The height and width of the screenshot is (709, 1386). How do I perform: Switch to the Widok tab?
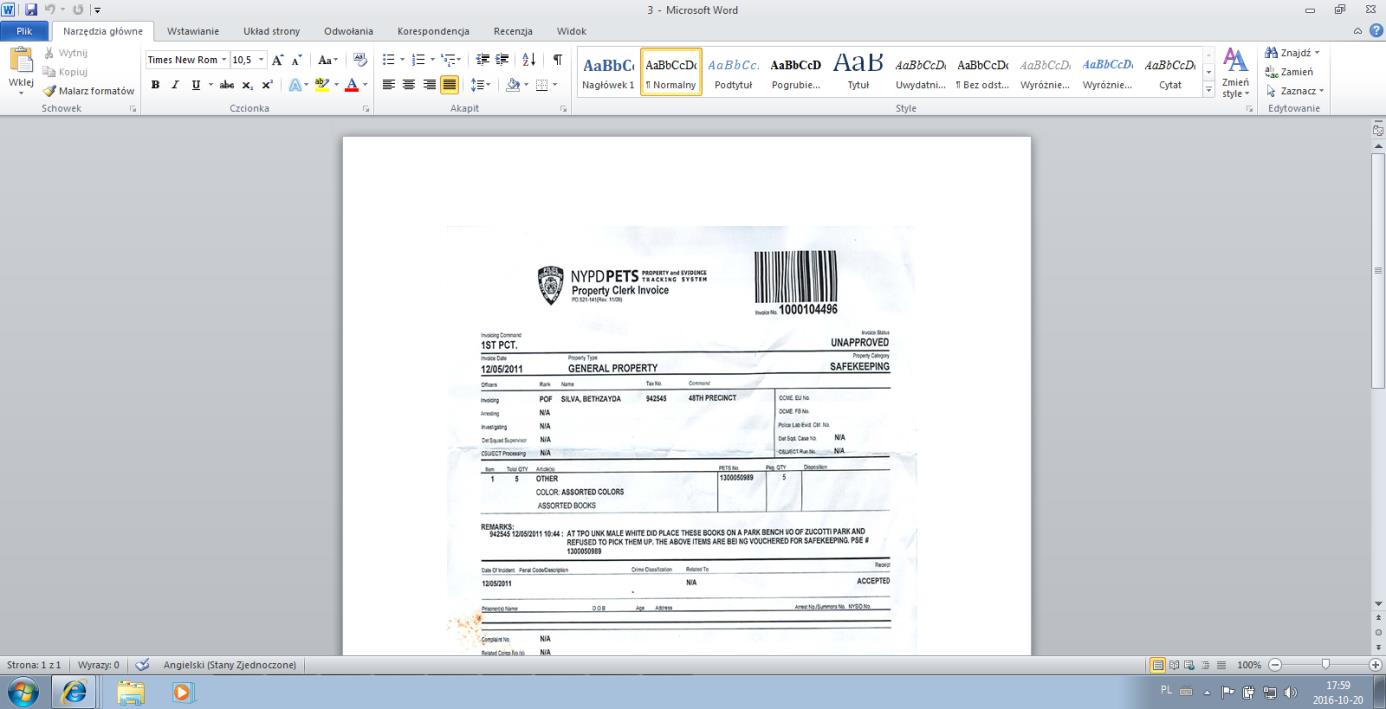pos(571,31)
